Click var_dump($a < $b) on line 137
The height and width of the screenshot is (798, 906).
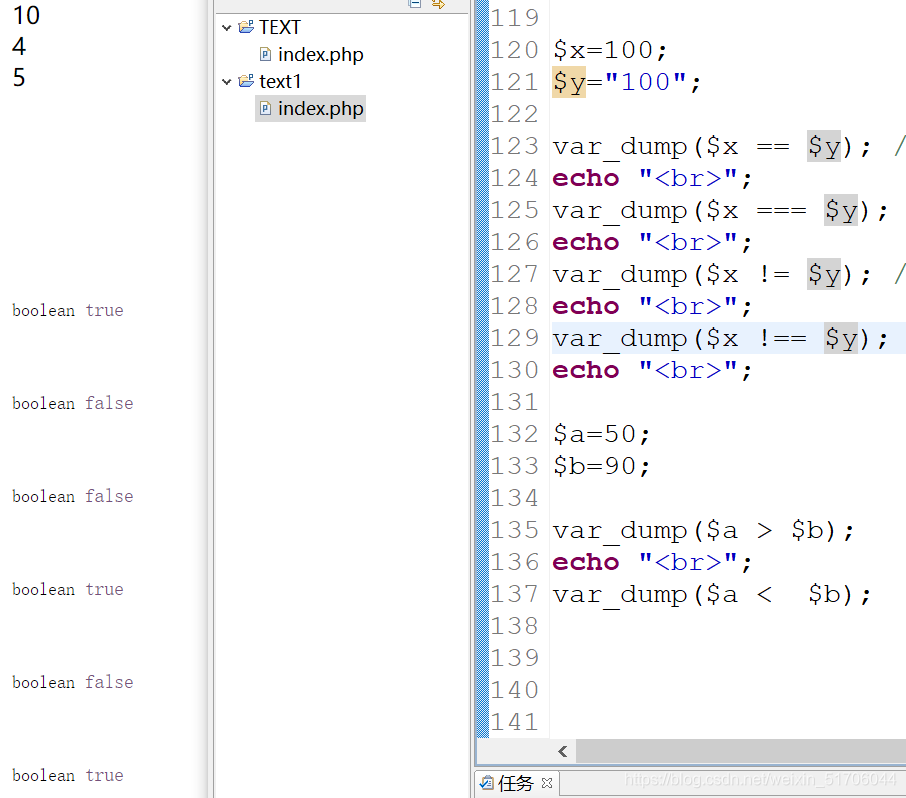click(712, 594)
